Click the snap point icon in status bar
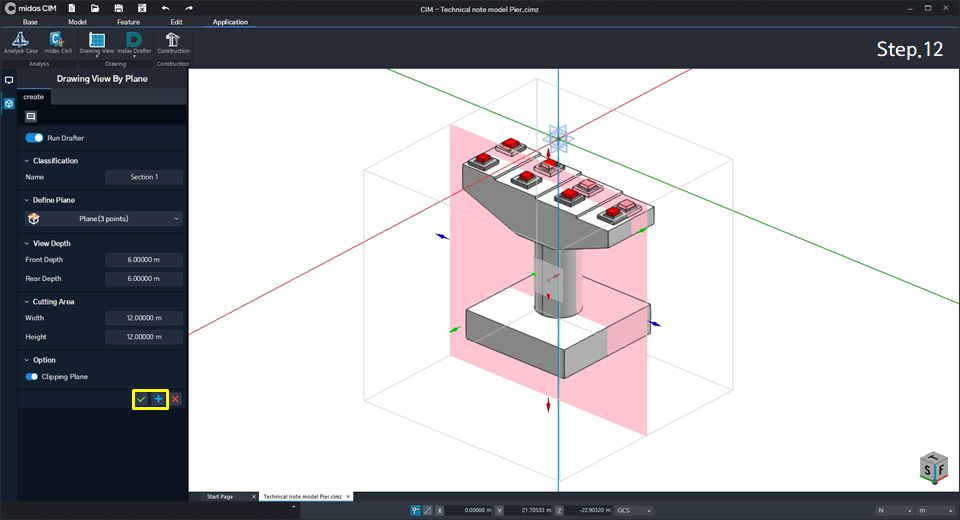The width and height of the screenshot is (960, 520). 416,510
